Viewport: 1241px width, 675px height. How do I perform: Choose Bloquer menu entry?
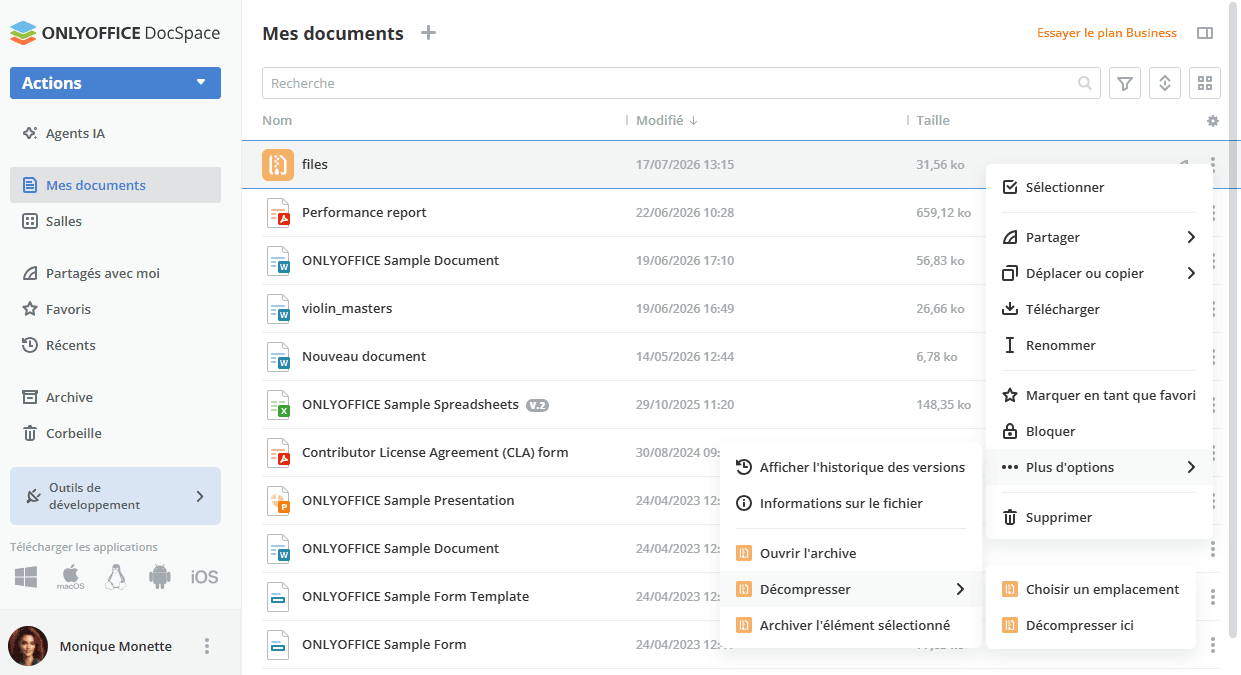coord(1099,431)
